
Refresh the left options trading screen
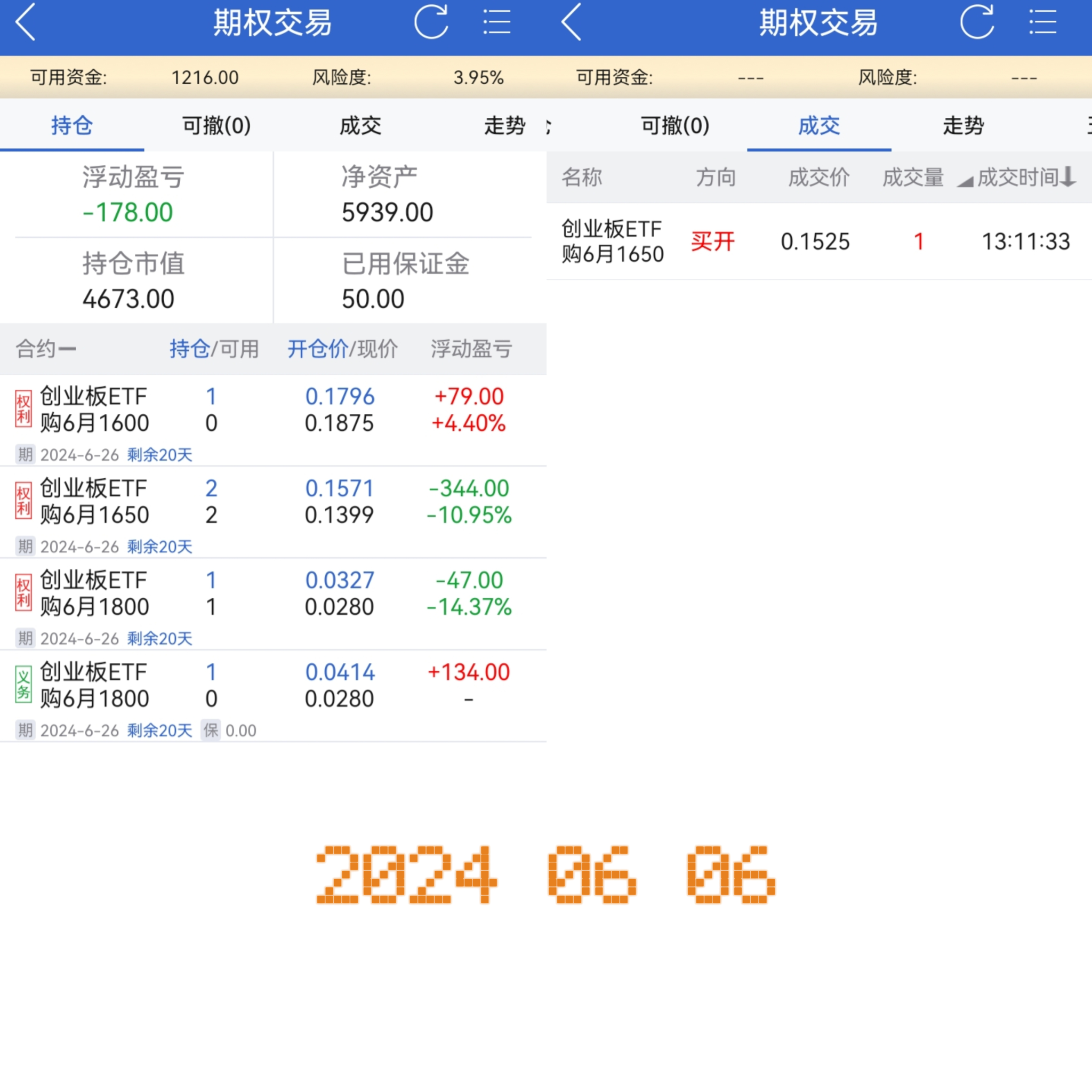[x=431, y=22]
